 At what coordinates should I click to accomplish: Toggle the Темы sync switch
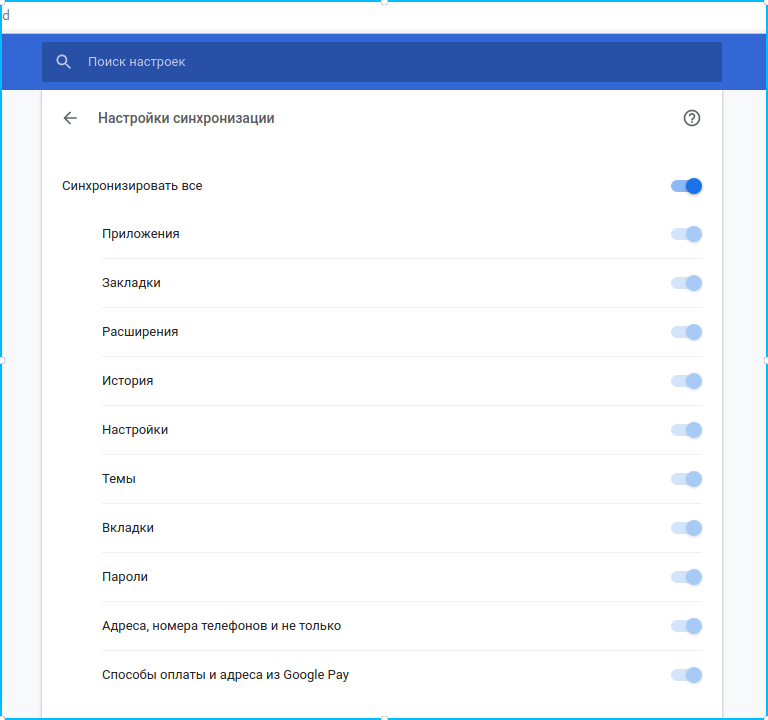[x=686, y=479]
